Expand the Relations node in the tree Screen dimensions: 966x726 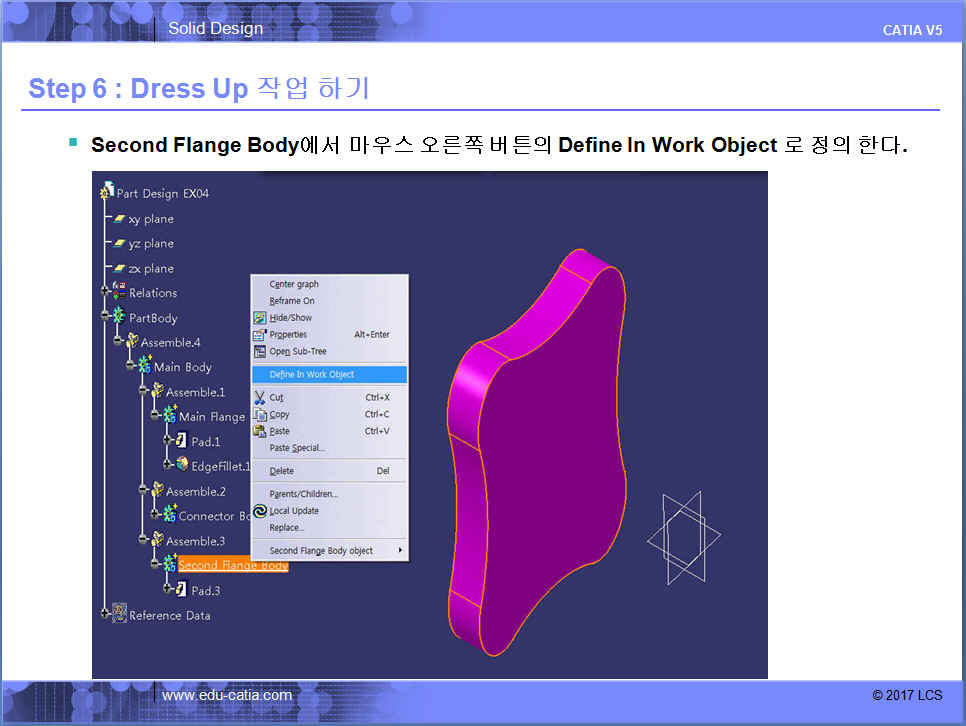click(x=105, y=293)
